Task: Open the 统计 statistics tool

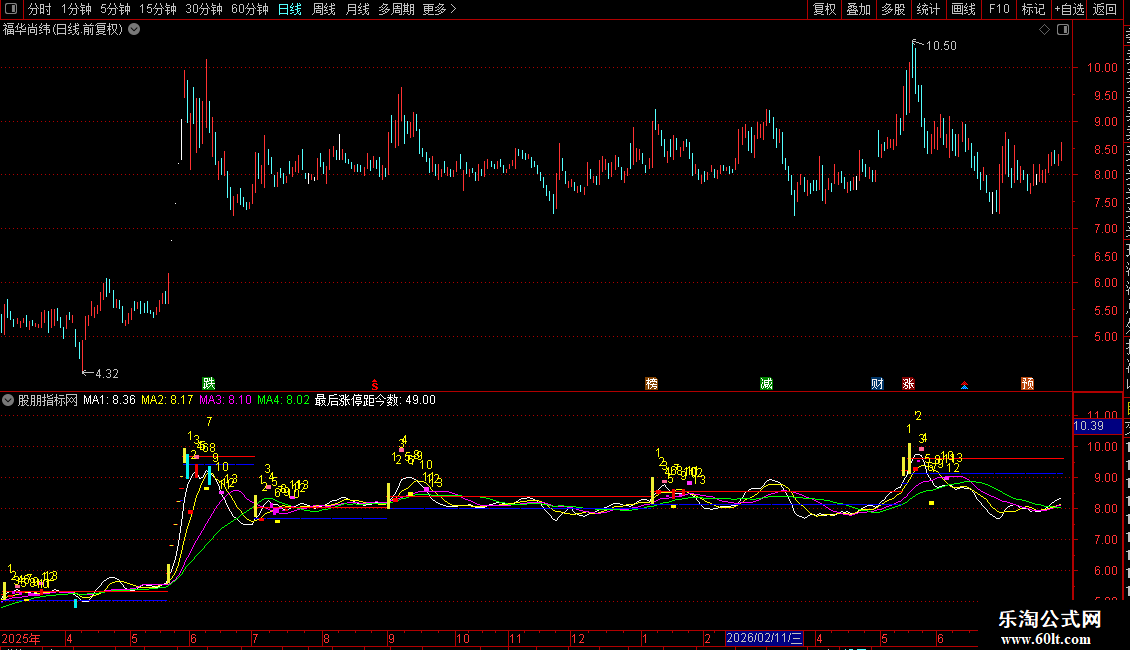Action: click(x=928, y=9)
